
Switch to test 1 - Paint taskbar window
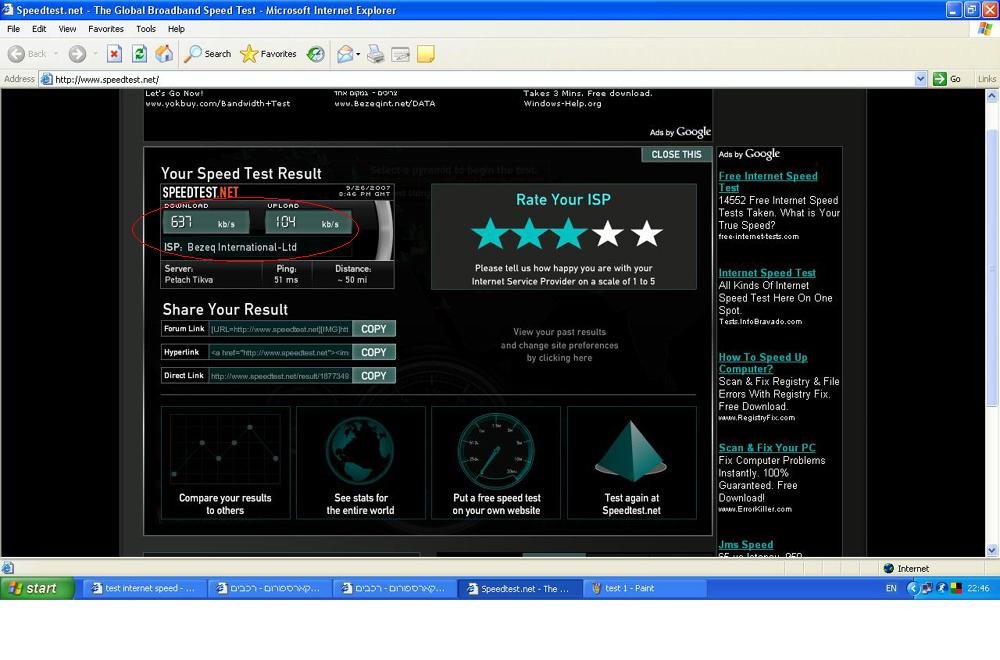click(645, 588)
